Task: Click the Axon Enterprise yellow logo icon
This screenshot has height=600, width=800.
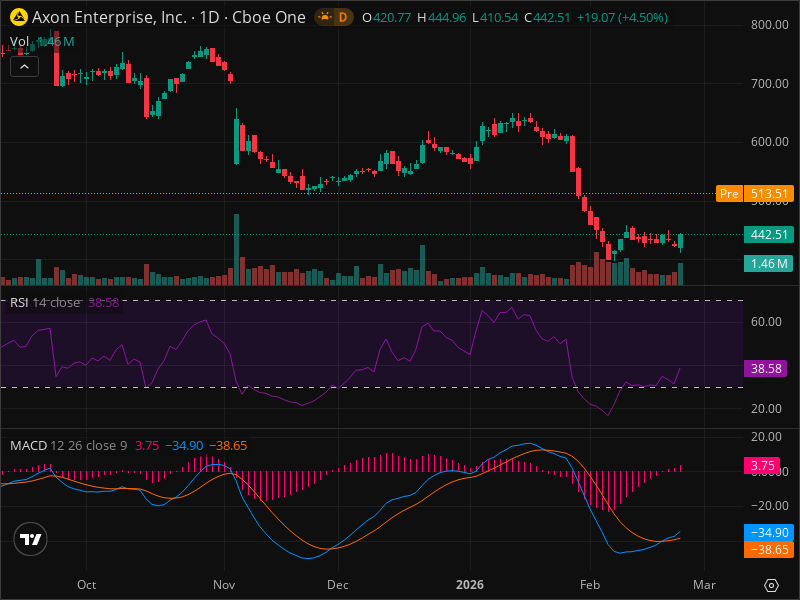Action: pyautogui.click(x=19, y=17)
